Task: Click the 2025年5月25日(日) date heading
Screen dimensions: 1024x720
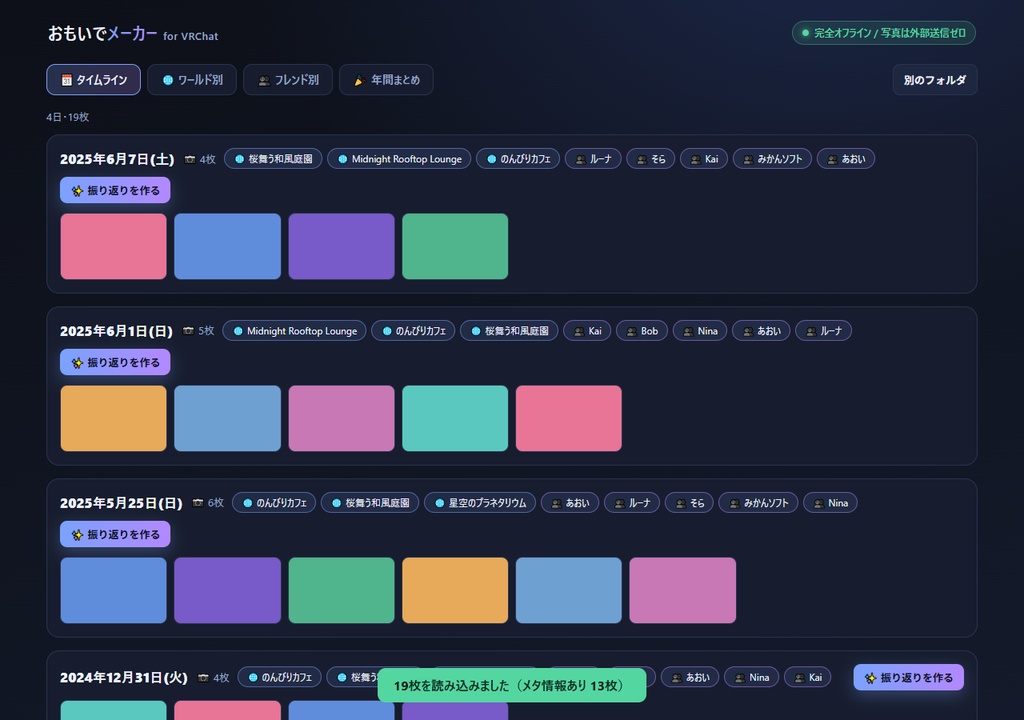Action: 121,502
